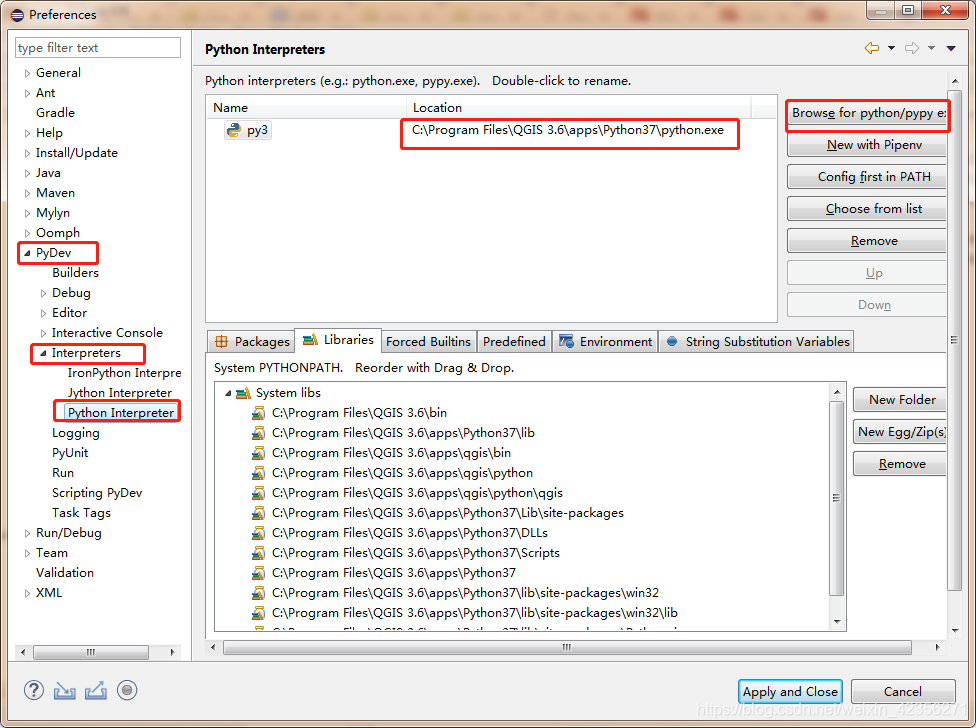The image size is (976, 728).
Task: Select the apps\qgis\python library path
Action: point(402,473)
